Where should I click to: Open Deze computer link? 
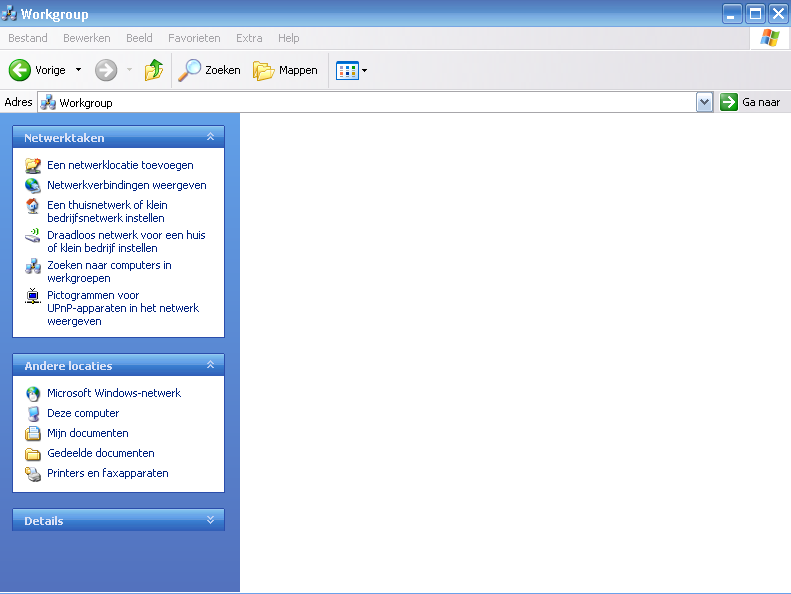(x=83, y=414)
